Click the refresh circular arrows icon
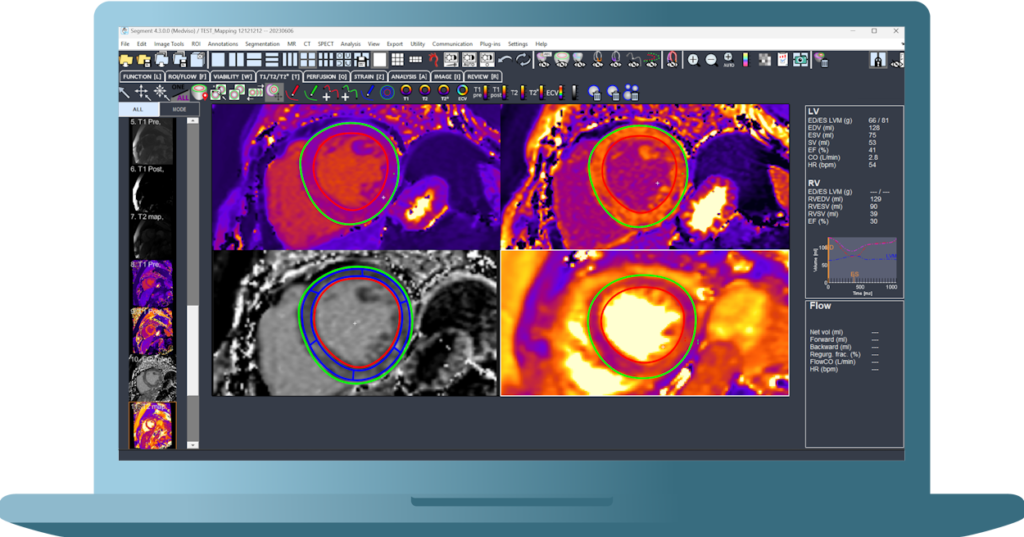 coord(523,60)
